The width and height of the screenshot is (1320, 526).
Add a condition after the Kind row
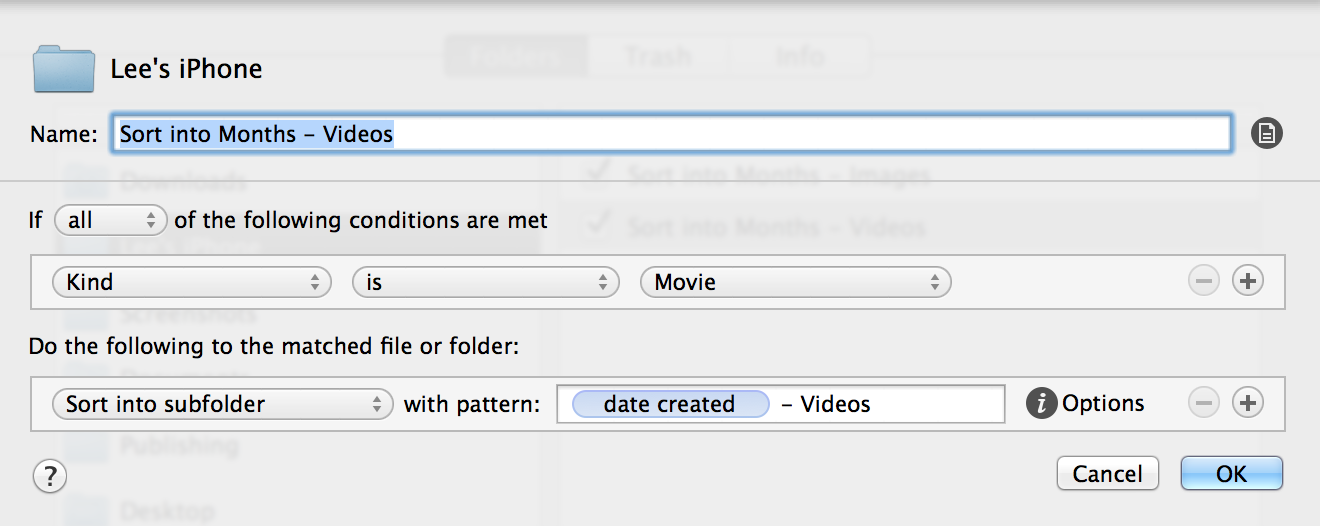click(1246, 282)
